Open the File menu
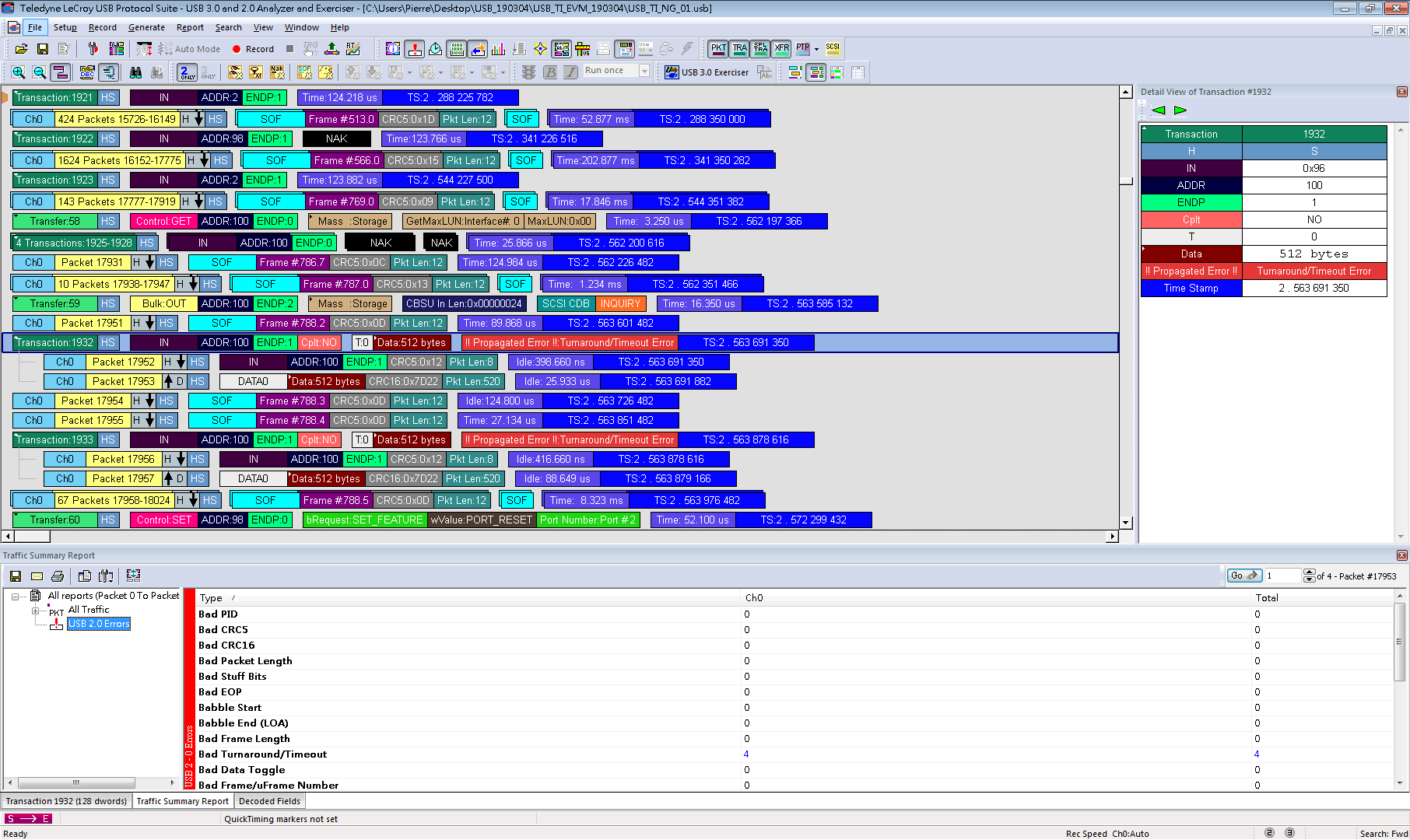Viewport: 1410px width, 840px height. click(x=35, y=27)
